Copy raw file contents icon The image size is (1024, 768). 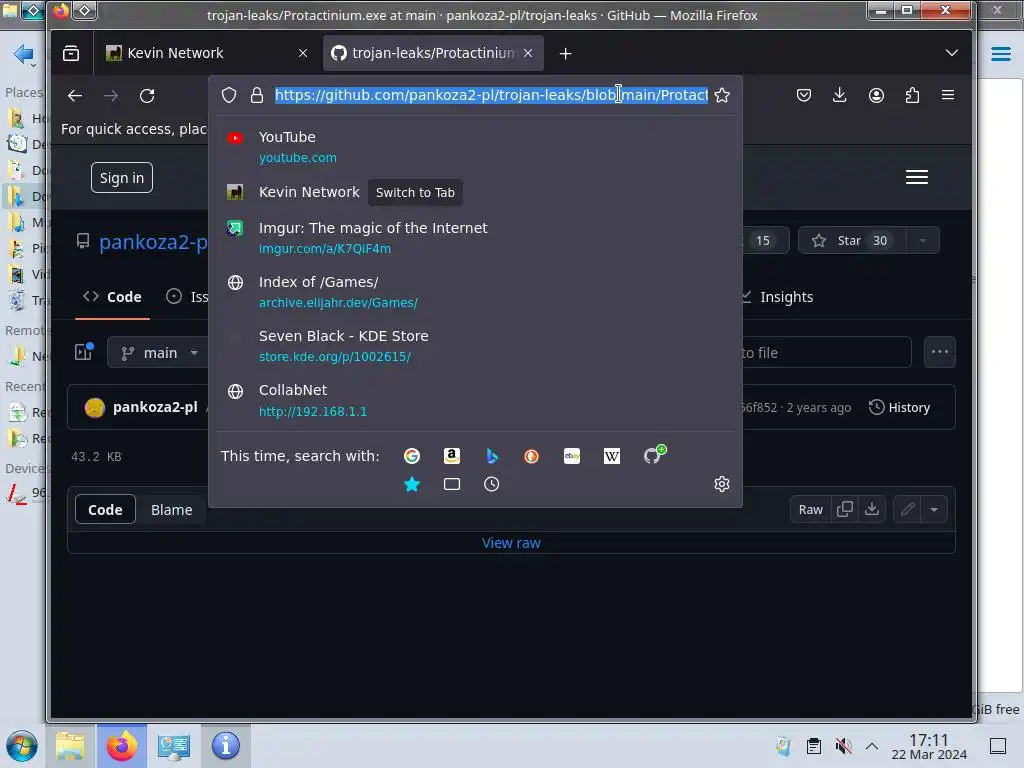(844, 509)
